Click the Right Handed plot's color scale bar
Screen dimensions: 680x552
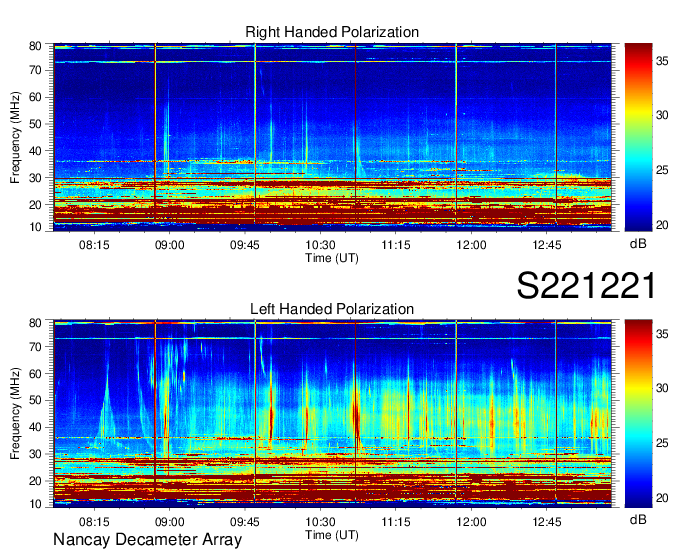(x=638, y=137)
